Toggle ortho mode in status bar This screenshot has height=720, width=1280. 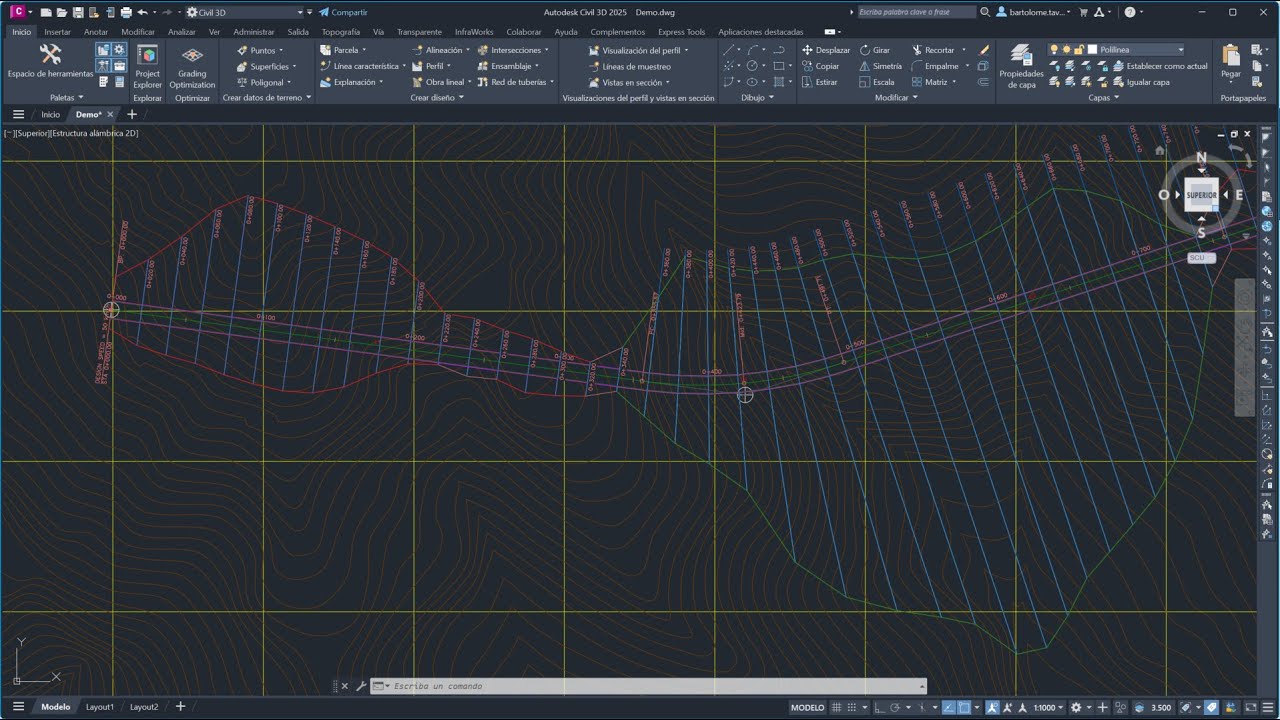coord(880,707)
